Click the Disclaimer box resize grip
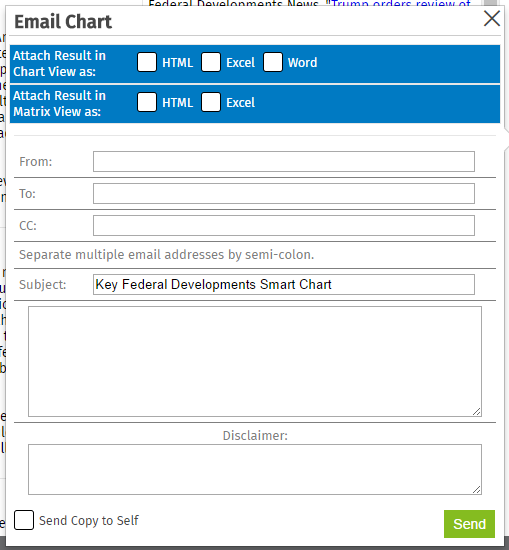Screen dimensions: 509x550 (477, 490)
